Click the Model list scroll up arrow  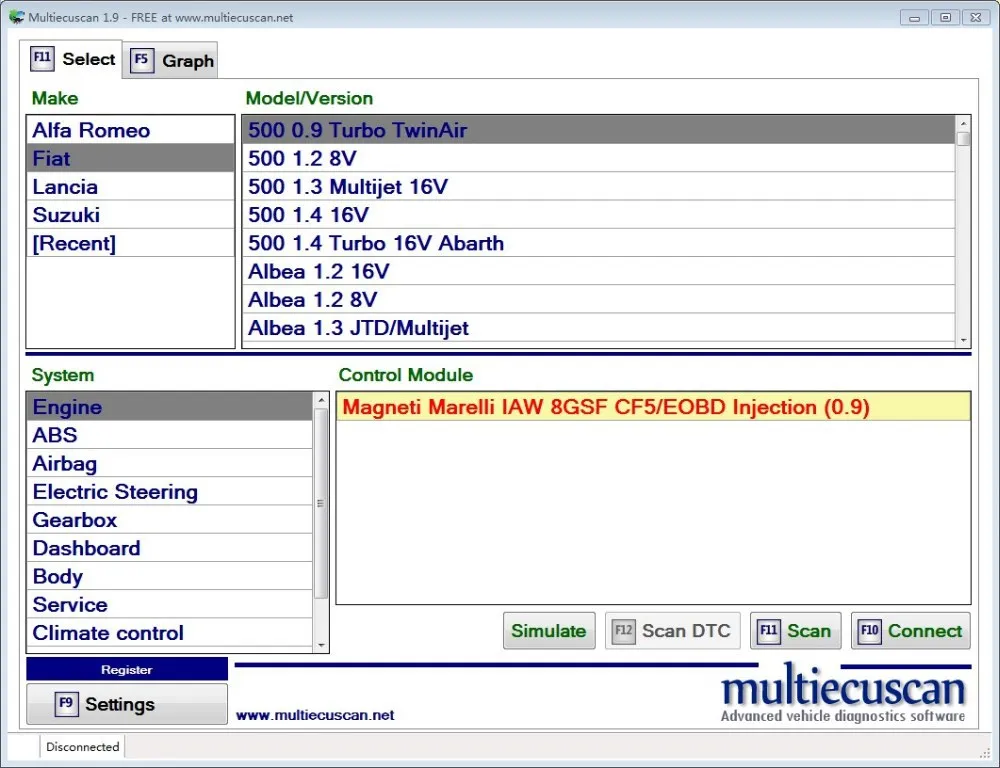pyautogui.click(x=963, y=123)
